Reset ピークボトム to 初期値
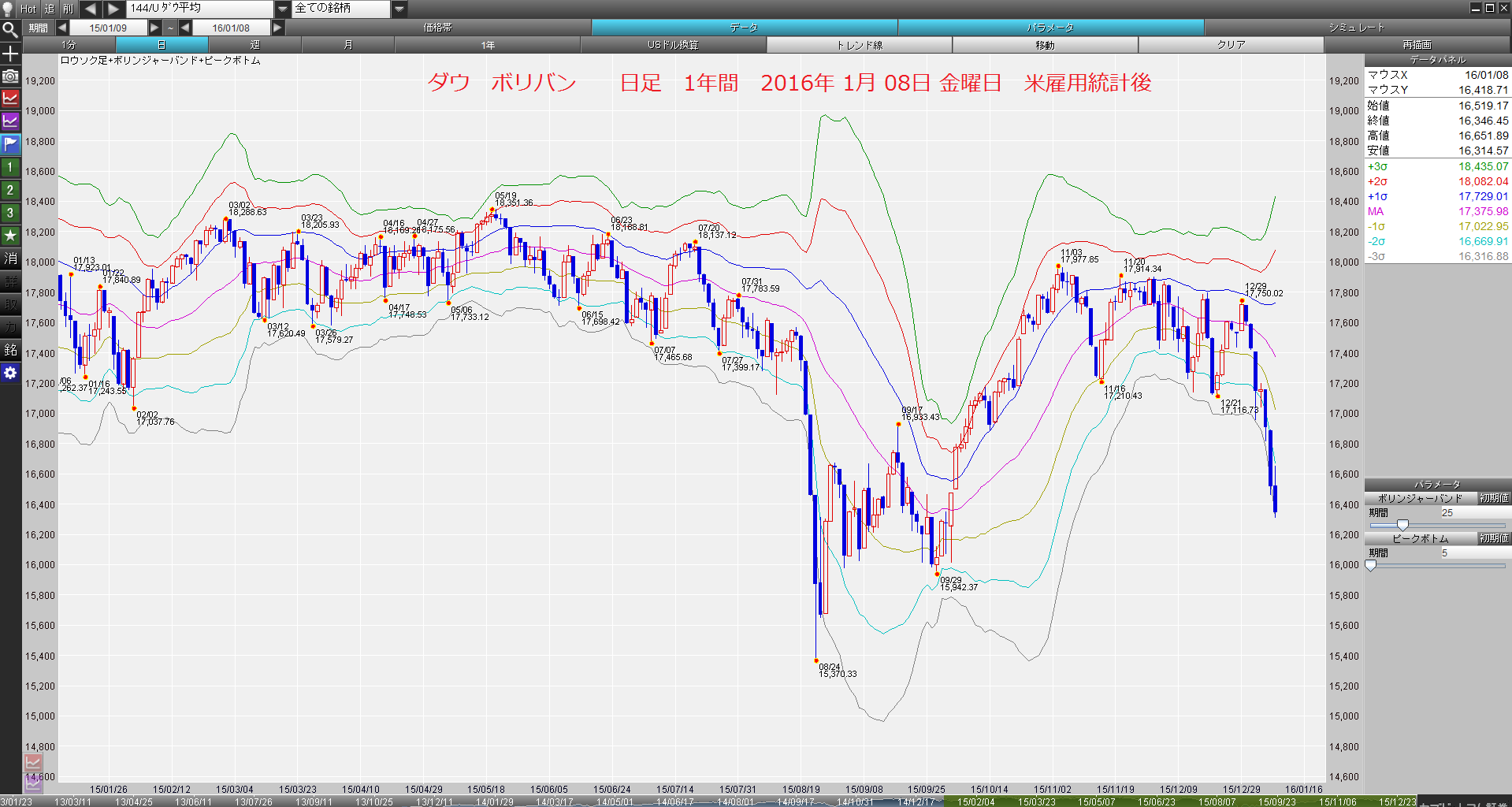The image size is (1512, 807). (1494, 538)
